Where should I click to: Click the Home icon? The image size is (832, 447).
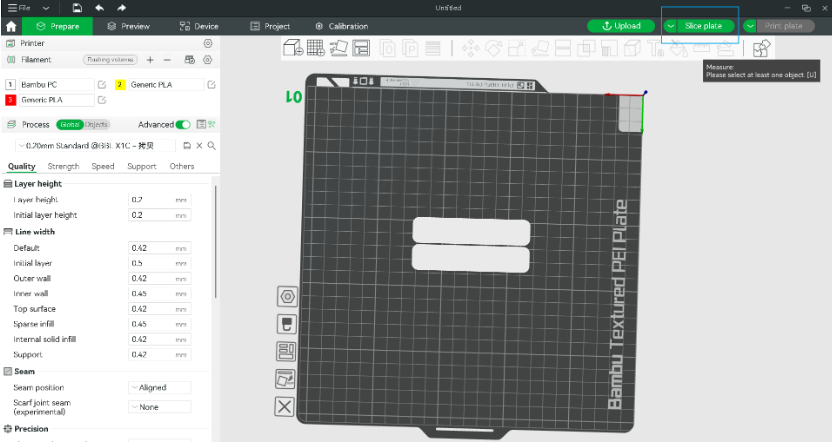tap(11, 26)
